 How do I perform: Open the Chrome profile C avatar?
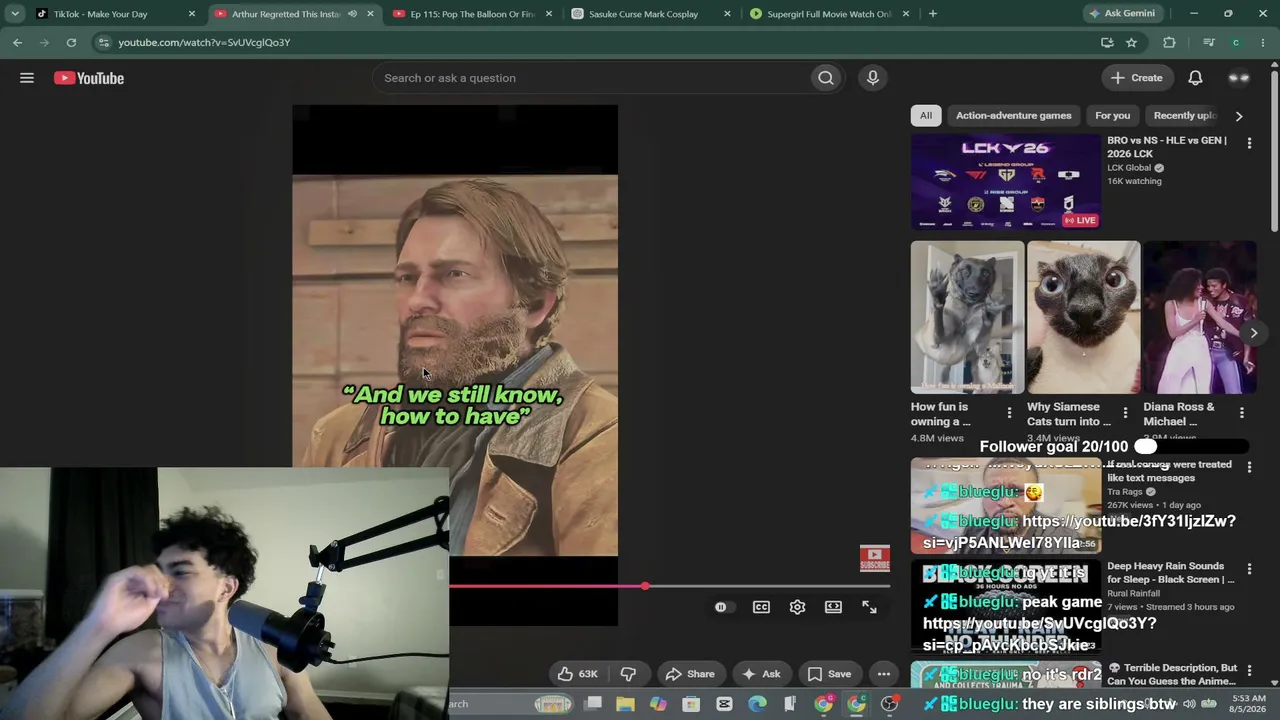[1236, 43]
